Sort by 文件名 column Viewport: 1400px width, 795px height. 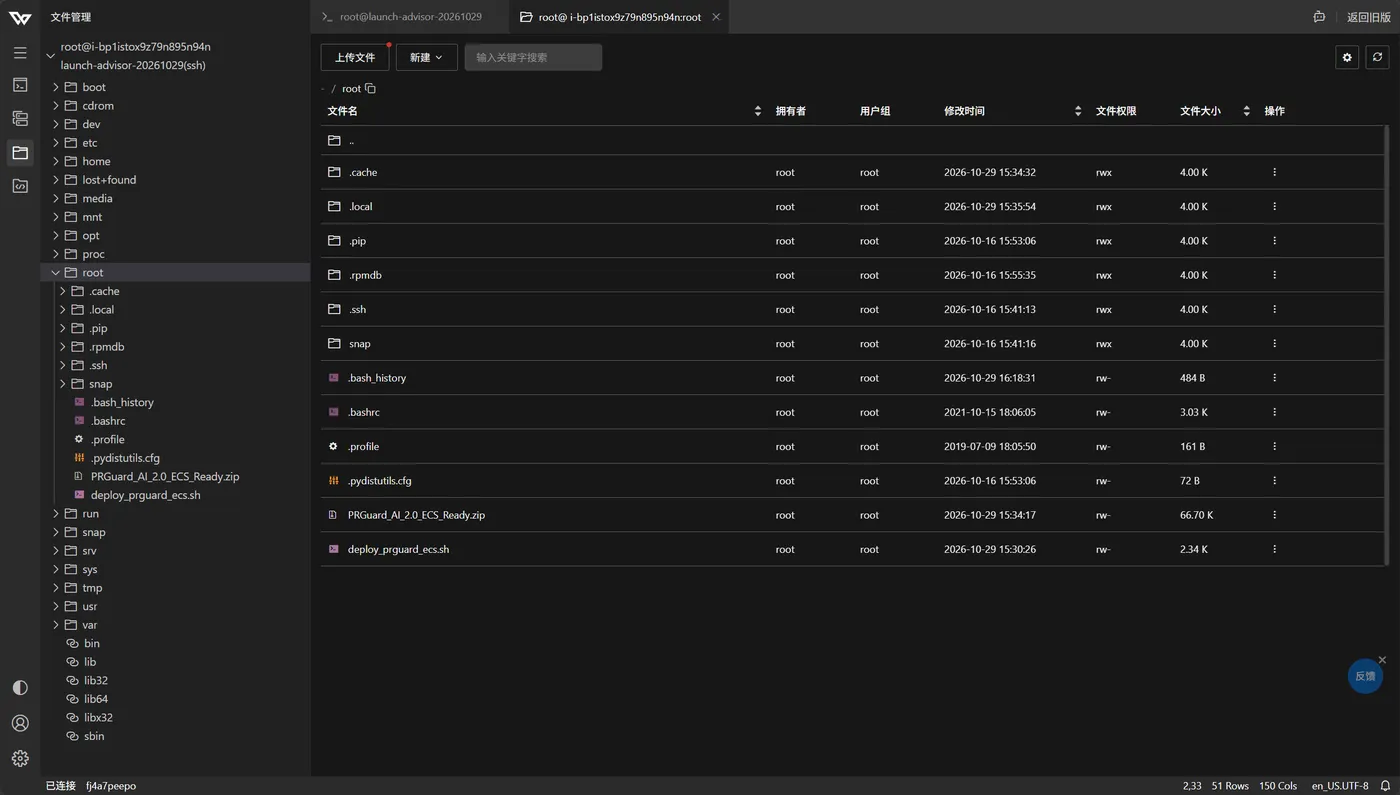coord(757,111)
